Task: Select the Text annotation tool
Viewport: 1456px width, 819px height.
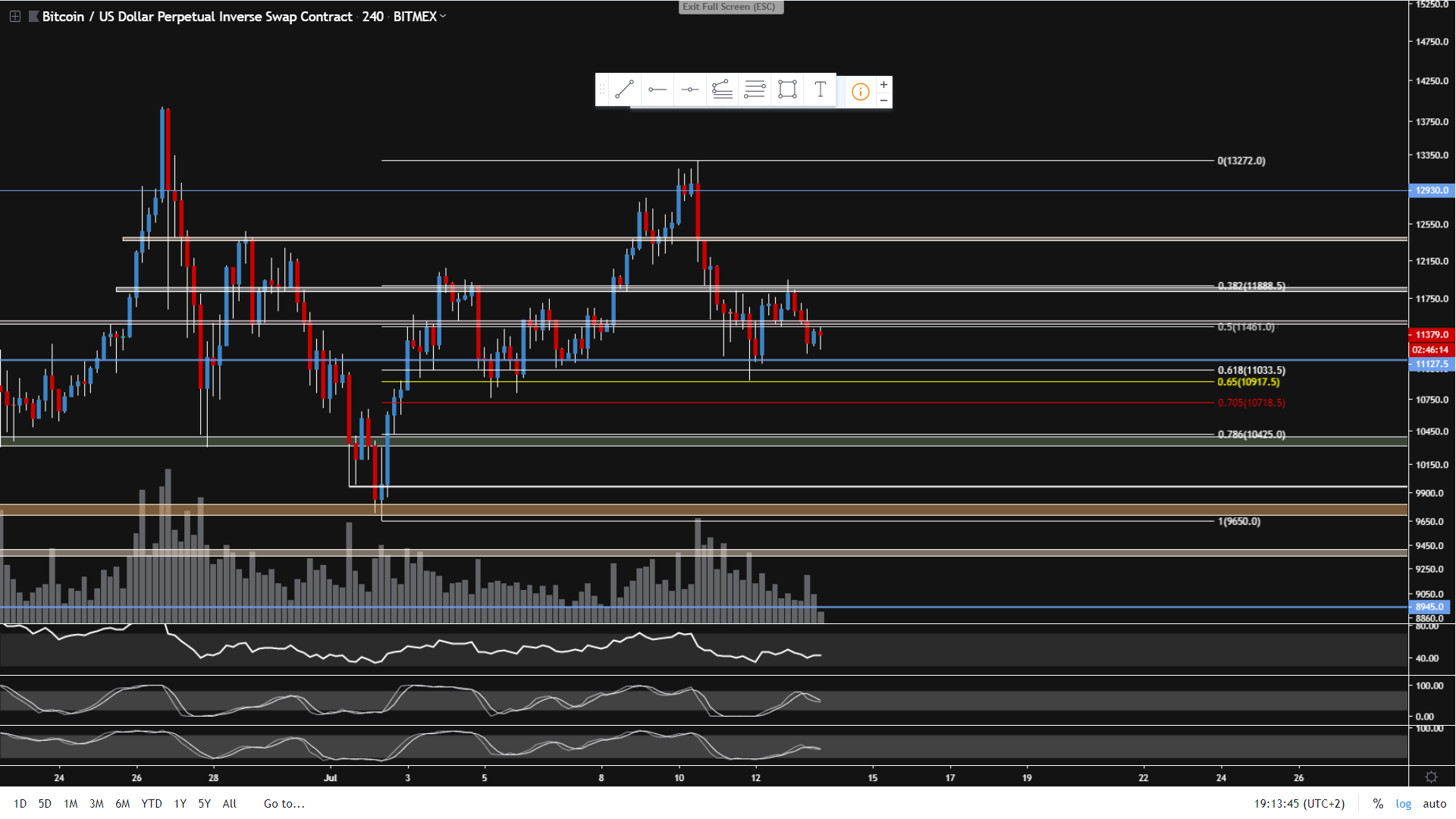Action: (820, 90)
